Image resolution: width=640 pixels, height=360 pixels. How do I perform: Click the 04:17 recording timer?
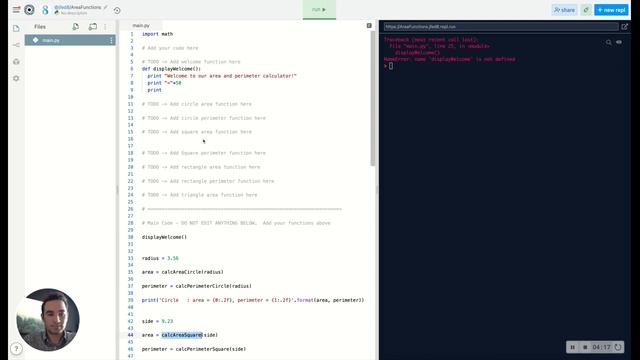click(601, 347)
